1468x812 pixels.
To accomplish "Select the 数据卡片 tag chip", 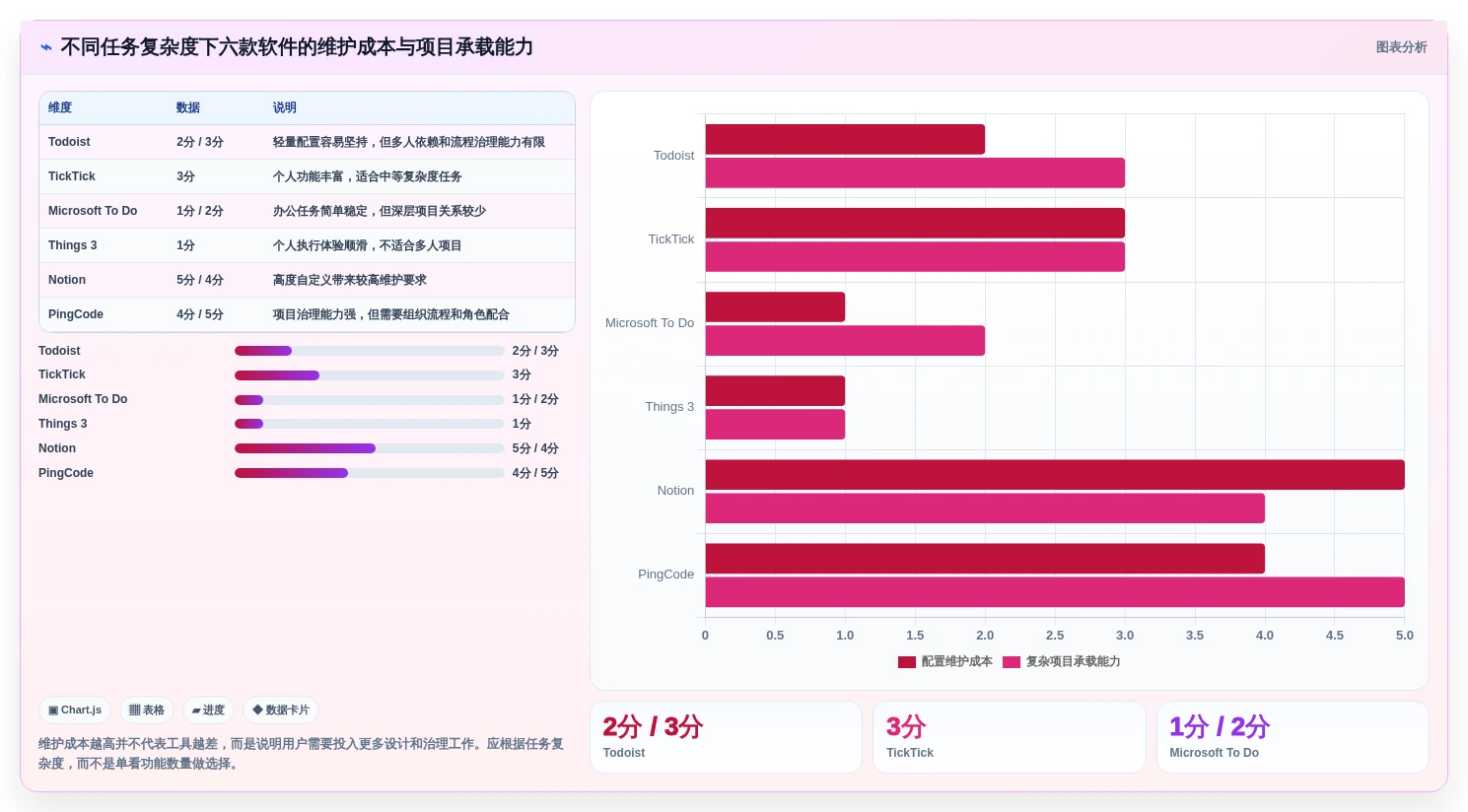I will [281, 710].
